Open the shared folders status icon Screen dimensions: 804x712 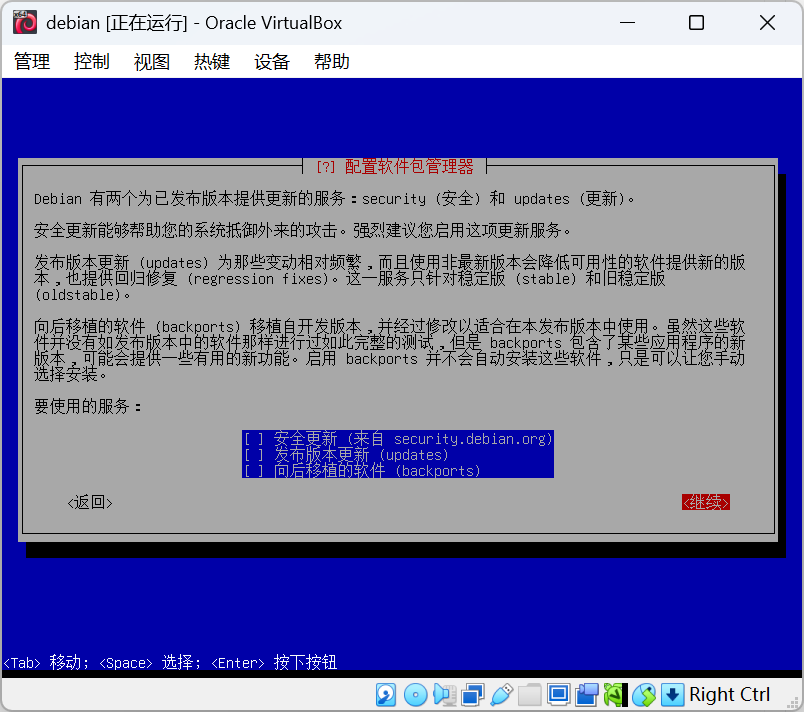(530, 695)
